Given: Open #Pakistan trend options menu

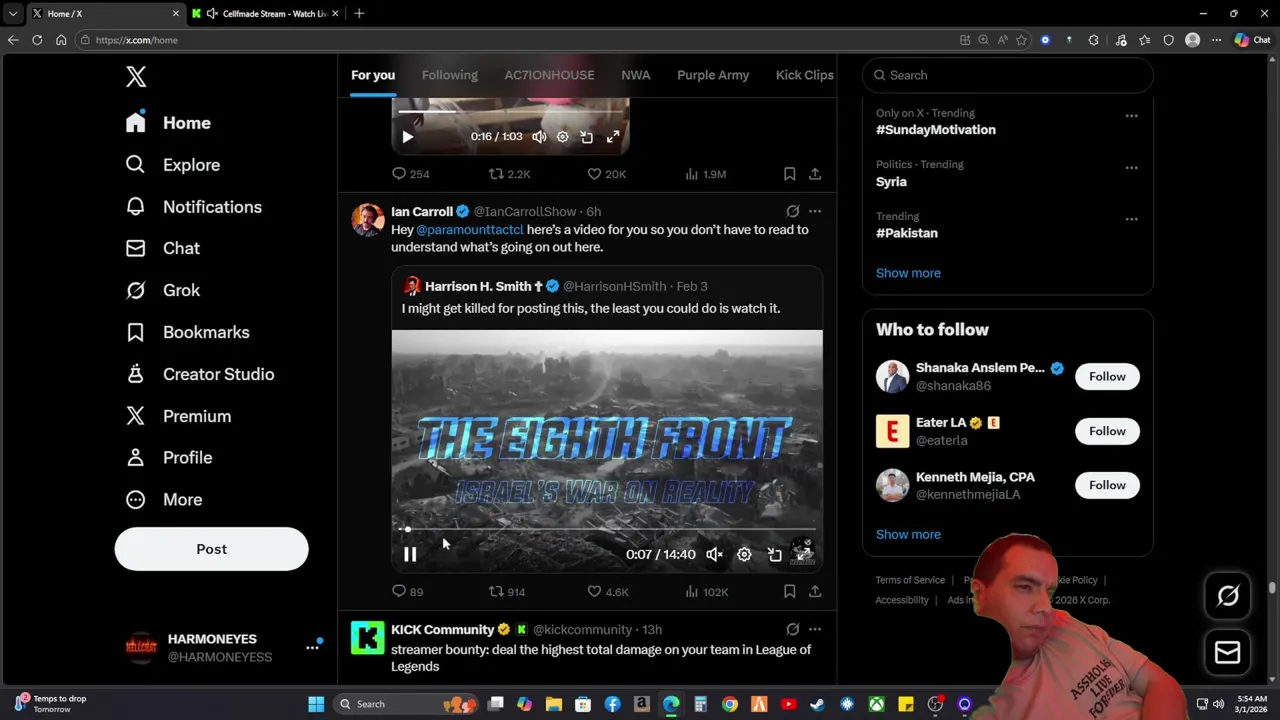Looking at the screenshot, I should [1131, 219].
